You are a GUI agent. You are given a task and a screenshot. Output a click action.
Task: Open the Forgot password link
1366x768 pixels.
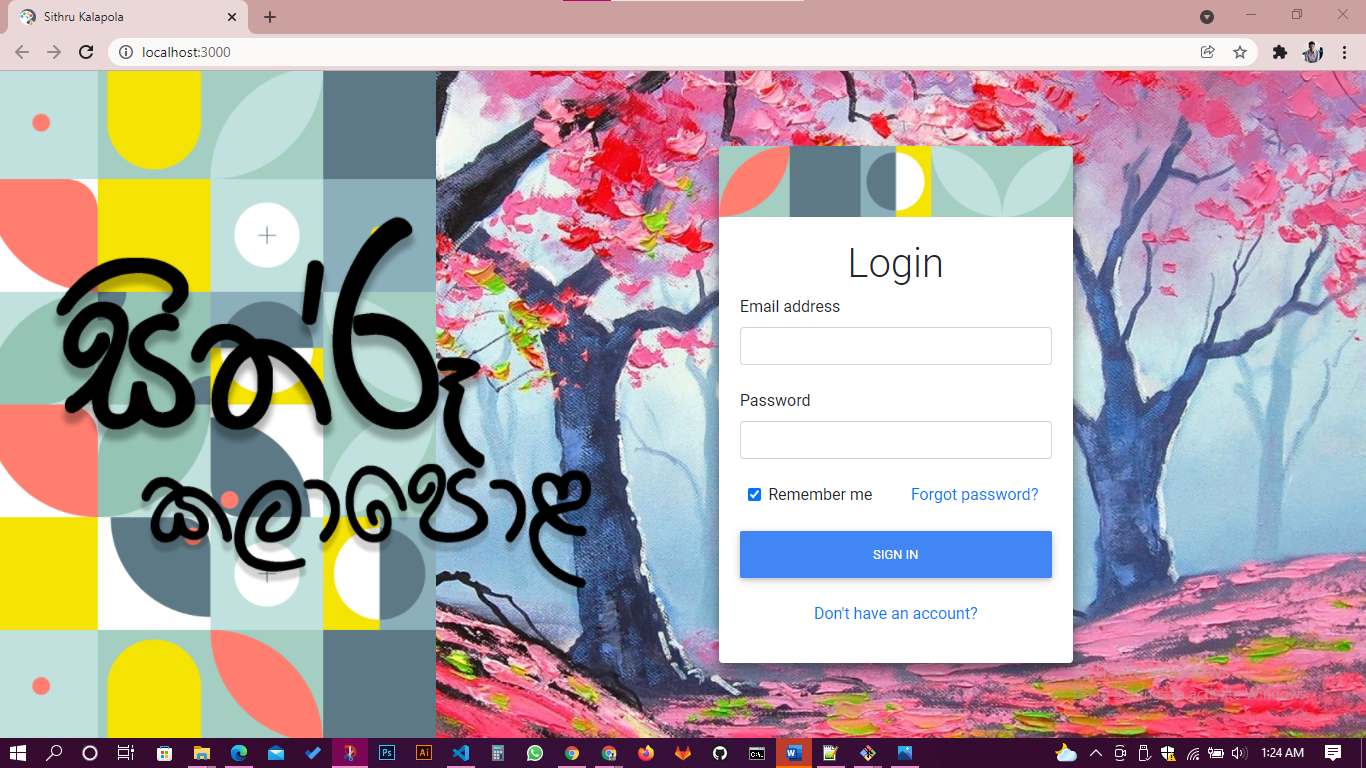click(974, 495)
